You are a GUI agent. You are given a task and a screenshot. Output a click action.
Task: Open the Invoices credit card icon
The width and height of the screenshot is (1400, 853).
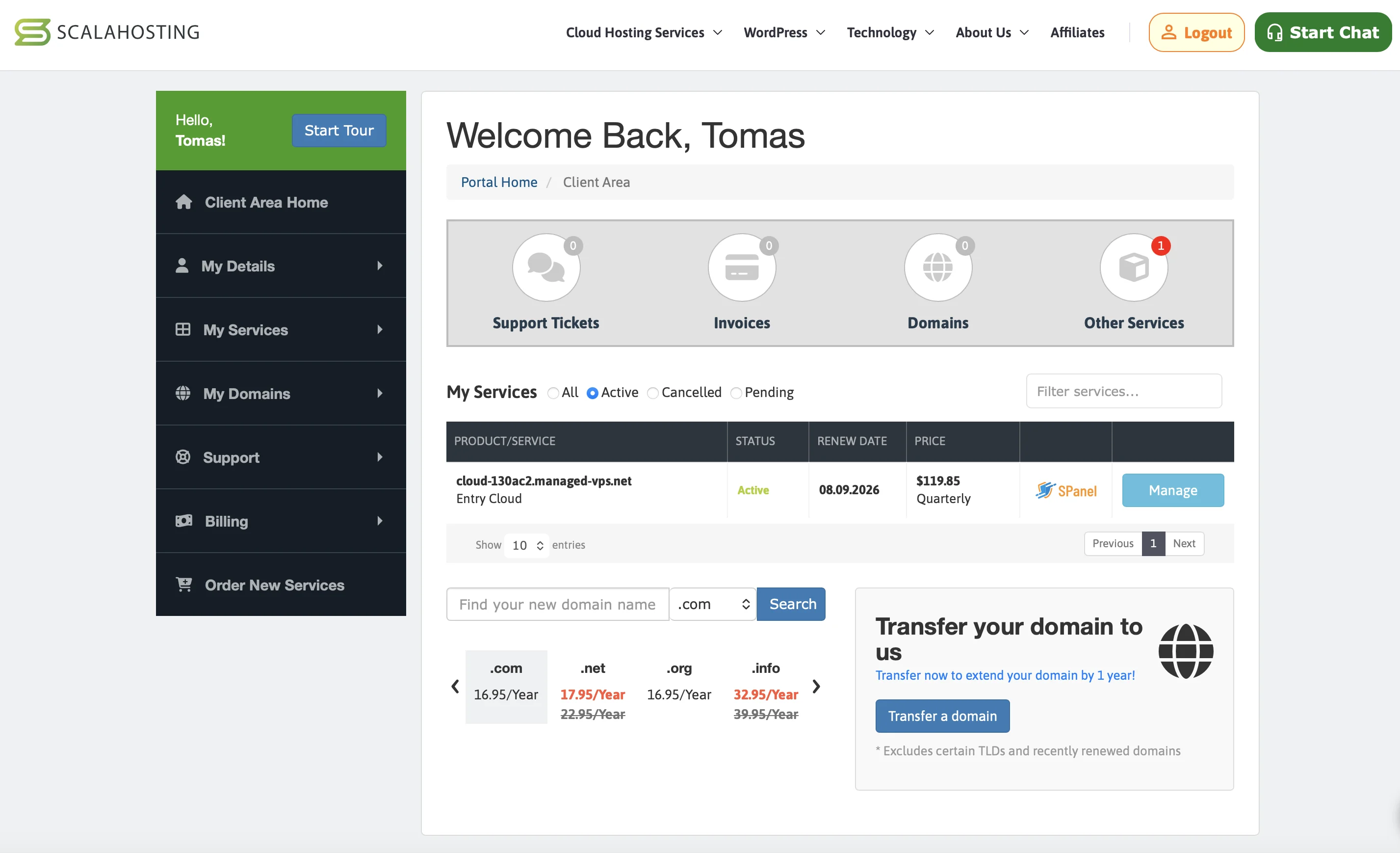(742, 267)
